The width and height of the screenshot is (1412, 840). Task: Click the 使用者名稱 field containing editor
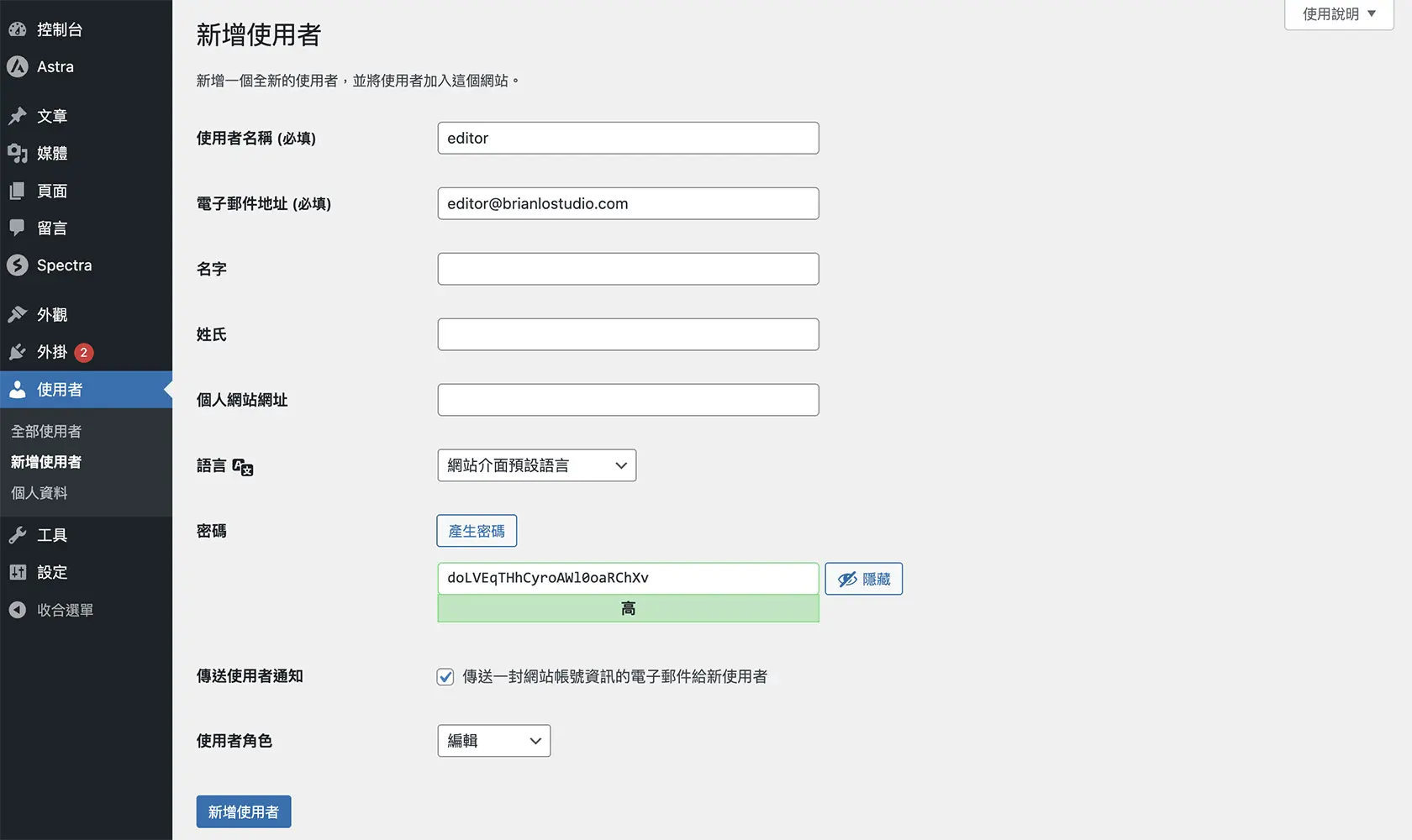point(628,138)
